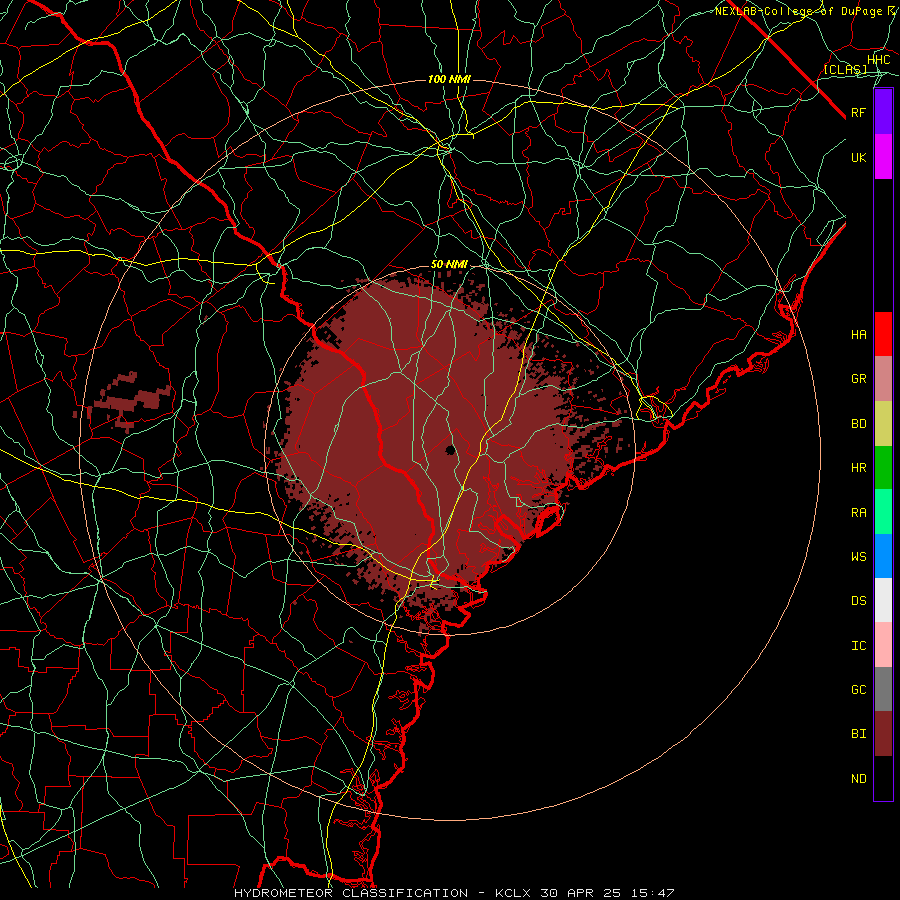Click the GC legend label

pos(859,690)
